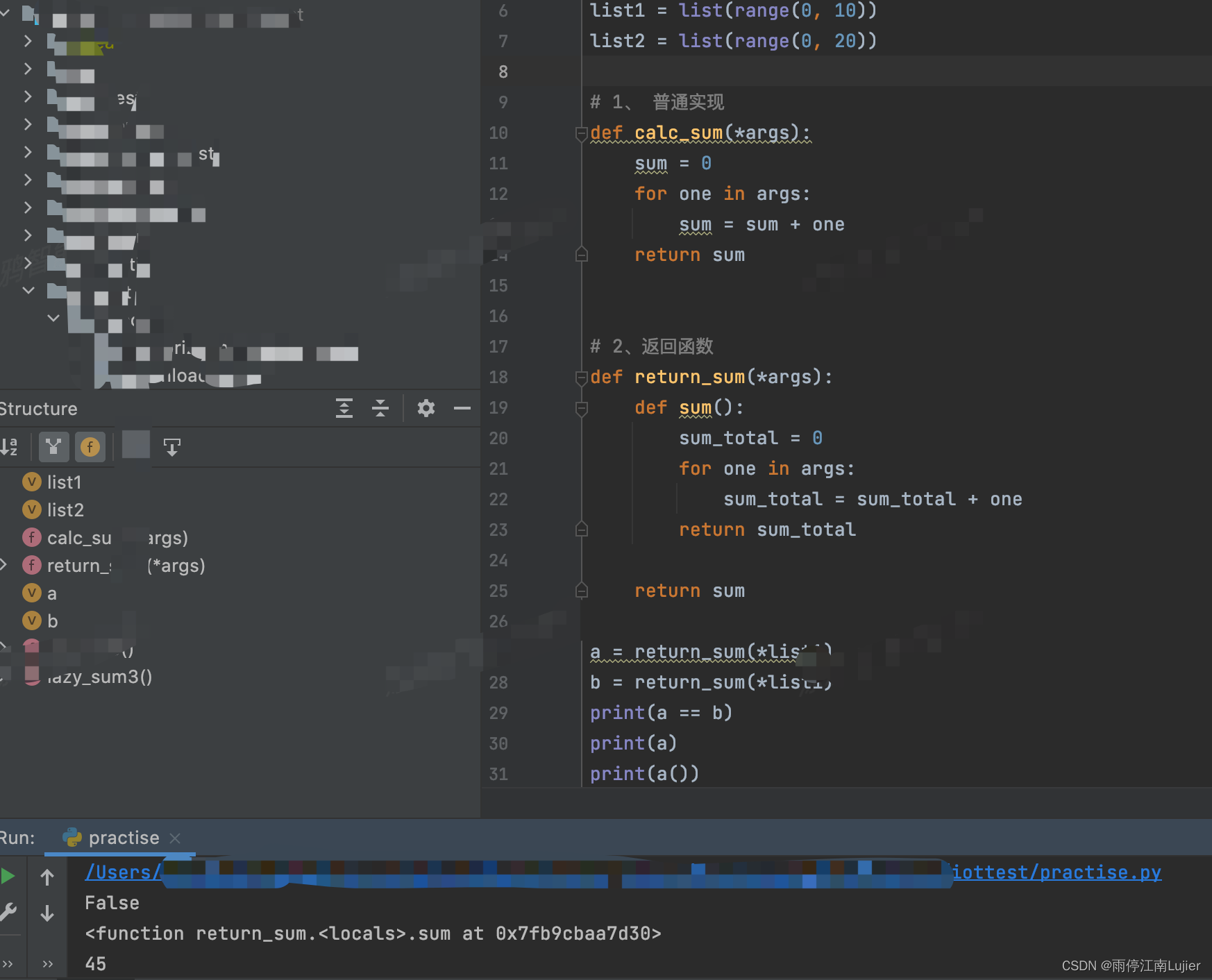
Task: Click 'False' output line in console
Action: 112,903
